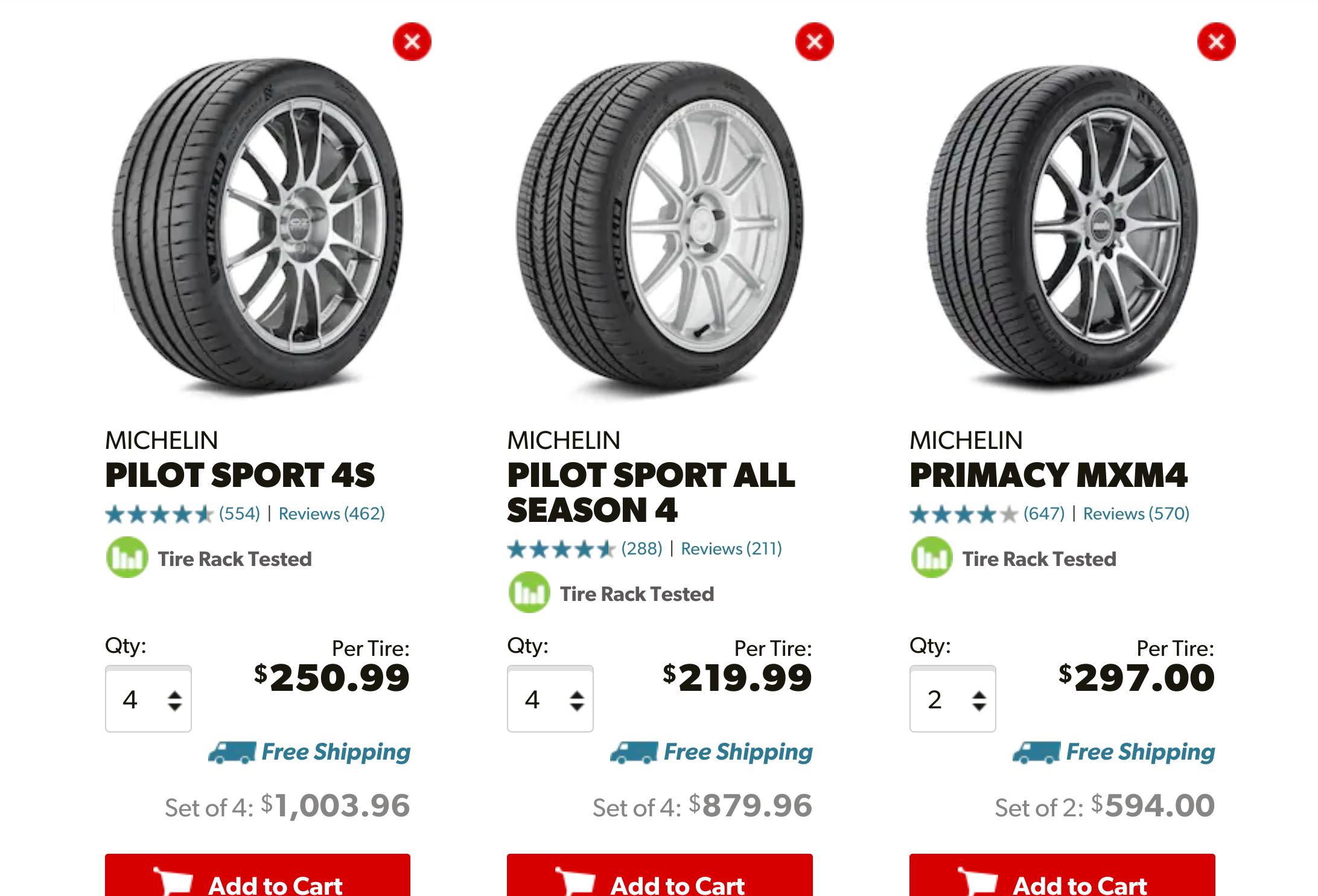Click Tire Rack Tested icon under Primacy MXM4
This screenshot has width=1318, height=896.
click(x=932, y=558)
